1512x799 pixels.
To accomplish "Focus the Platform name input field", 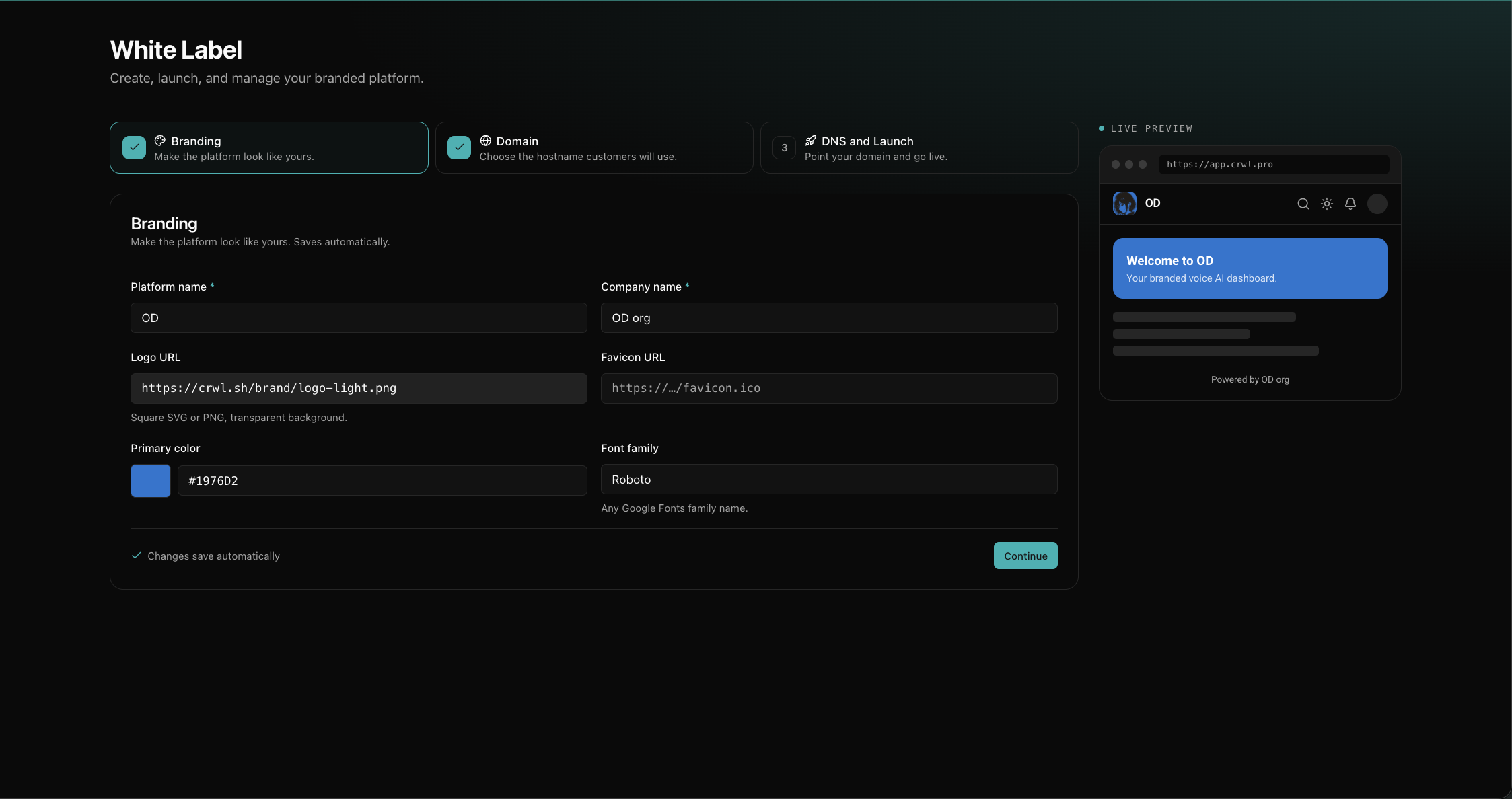I will [359, 317].
